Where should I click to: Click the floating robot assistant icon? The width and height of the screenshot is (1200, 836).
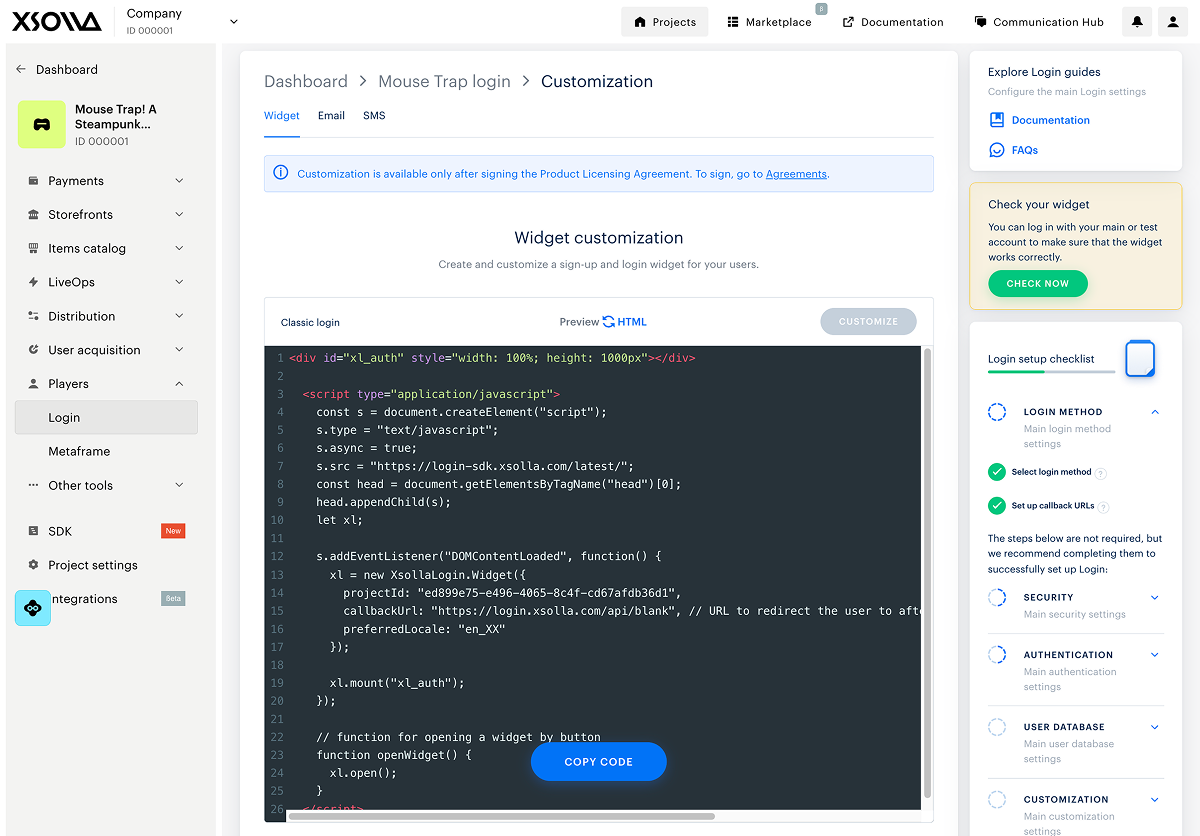[x=33, y=608]
